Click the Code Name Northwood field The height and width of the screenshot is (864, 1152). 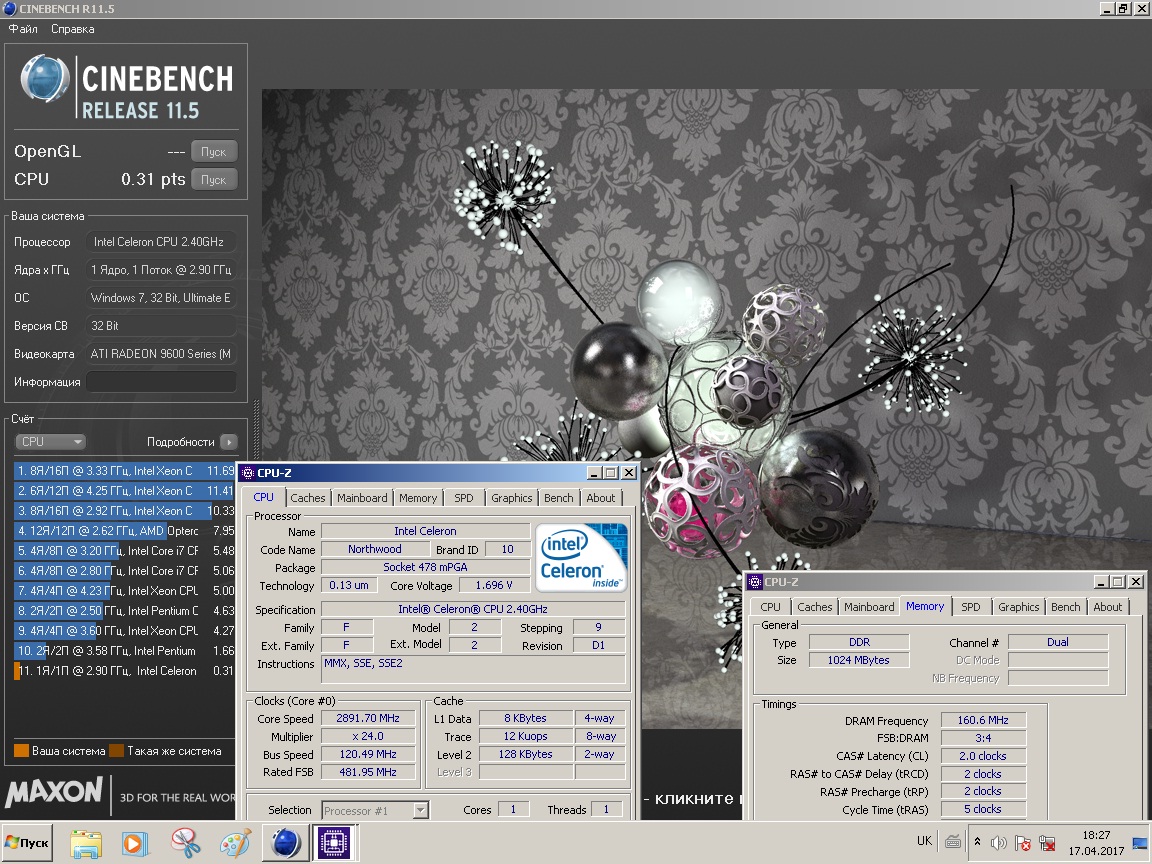(375, 550)
